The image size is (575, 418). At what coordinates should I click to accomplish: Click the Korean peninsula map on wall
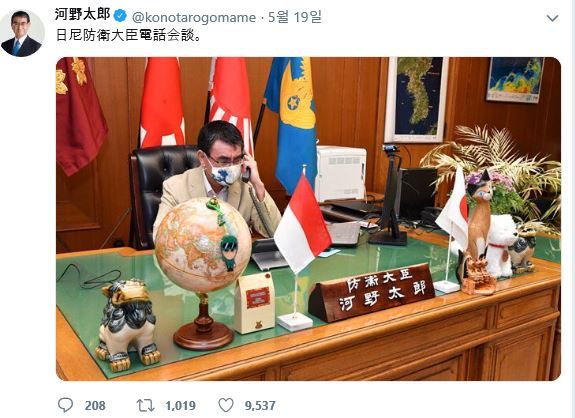pos(416,99)
